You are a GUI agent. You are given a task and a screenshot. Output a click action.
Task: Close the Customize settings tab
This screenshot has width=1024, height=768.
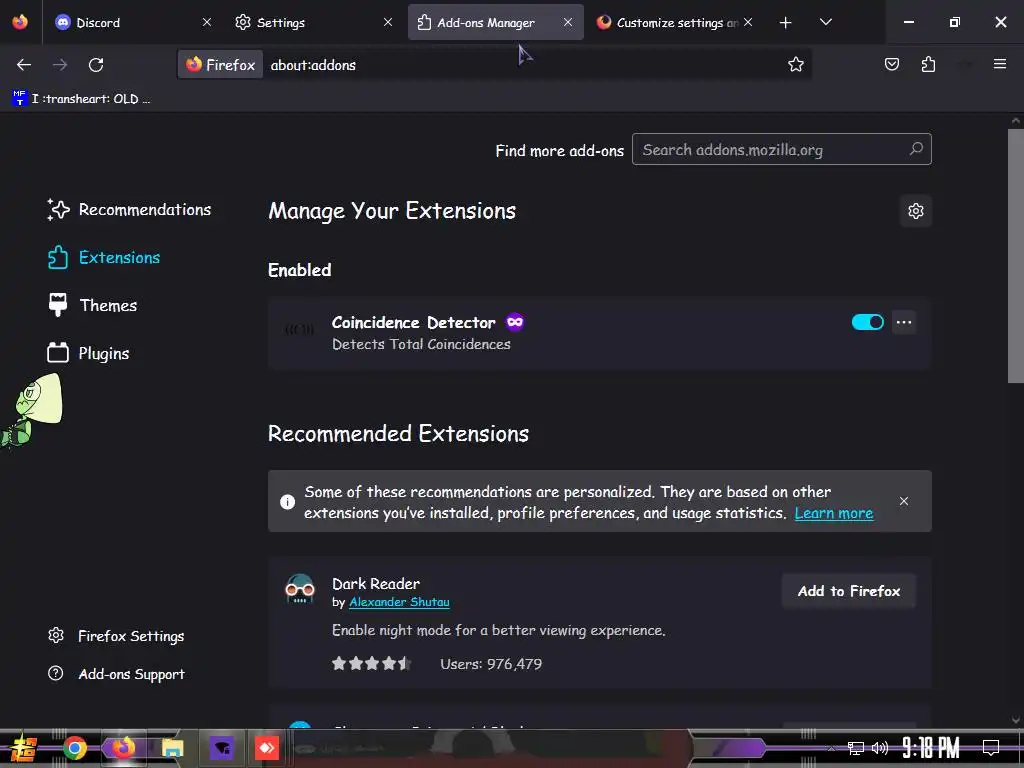pos(748,22)
